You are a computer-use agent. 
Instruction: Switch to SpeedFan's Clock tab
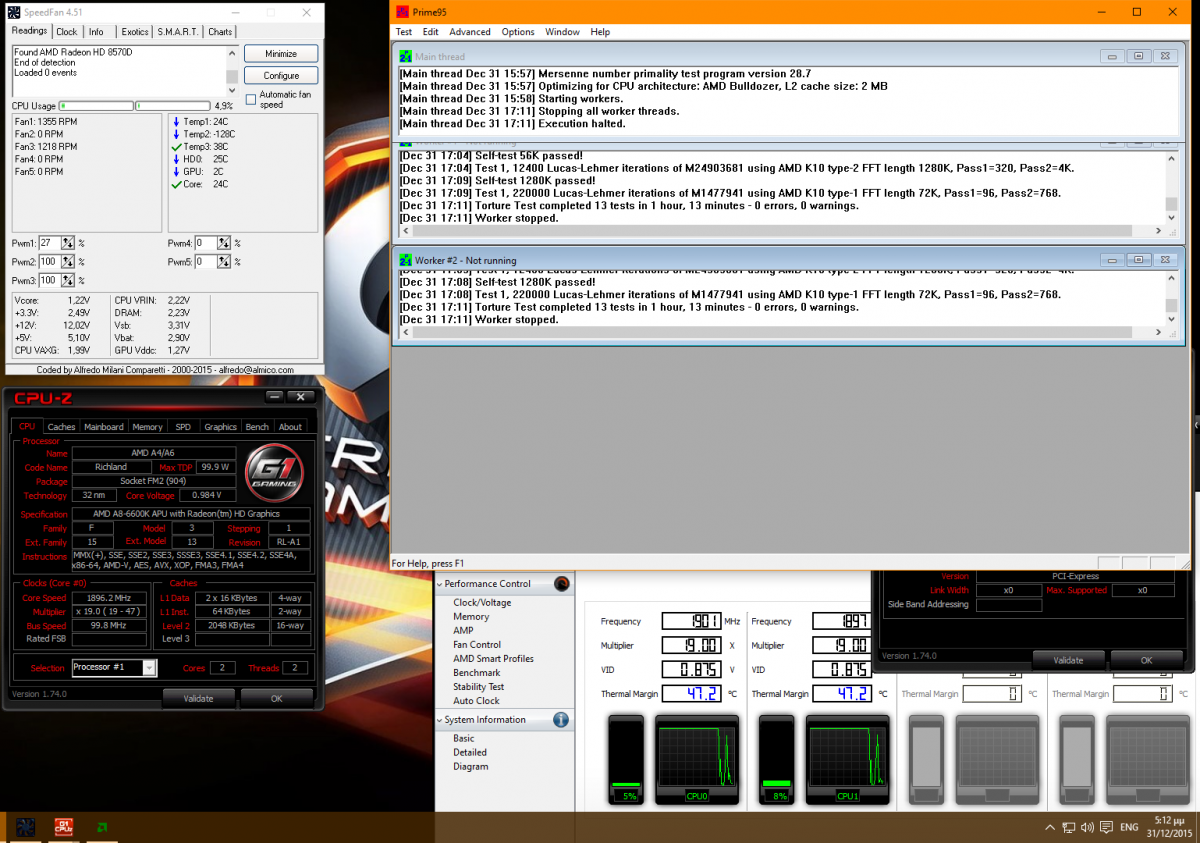coord(66,32)
